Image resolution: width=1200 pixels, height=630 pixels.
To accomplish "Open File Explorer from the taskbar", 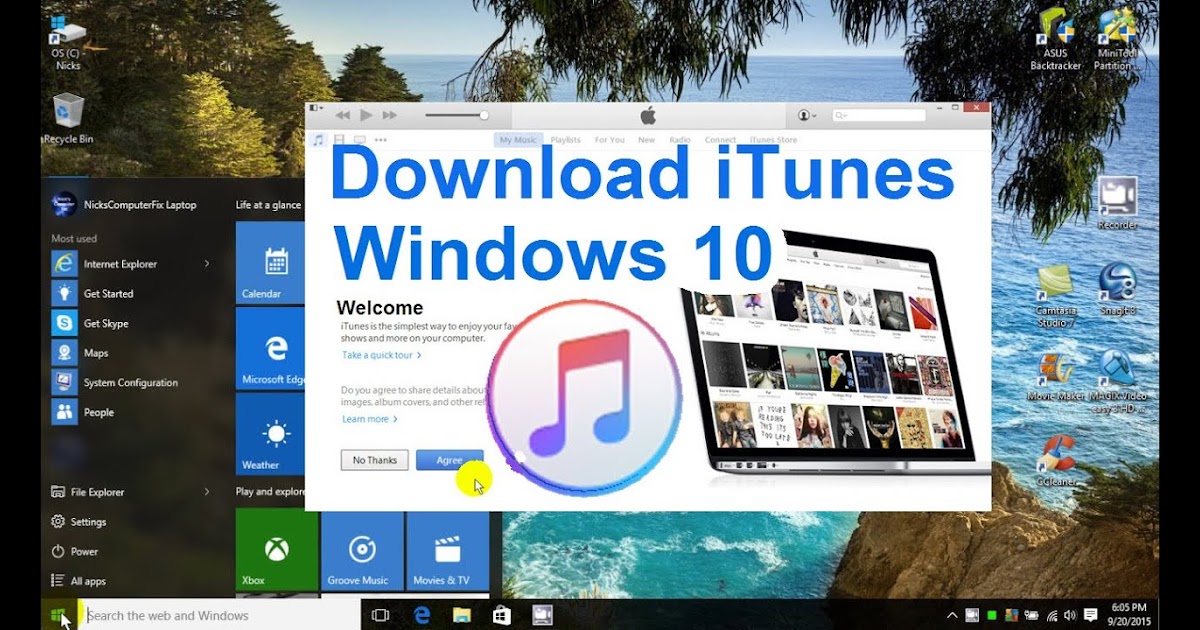I will tap(462, 615).
